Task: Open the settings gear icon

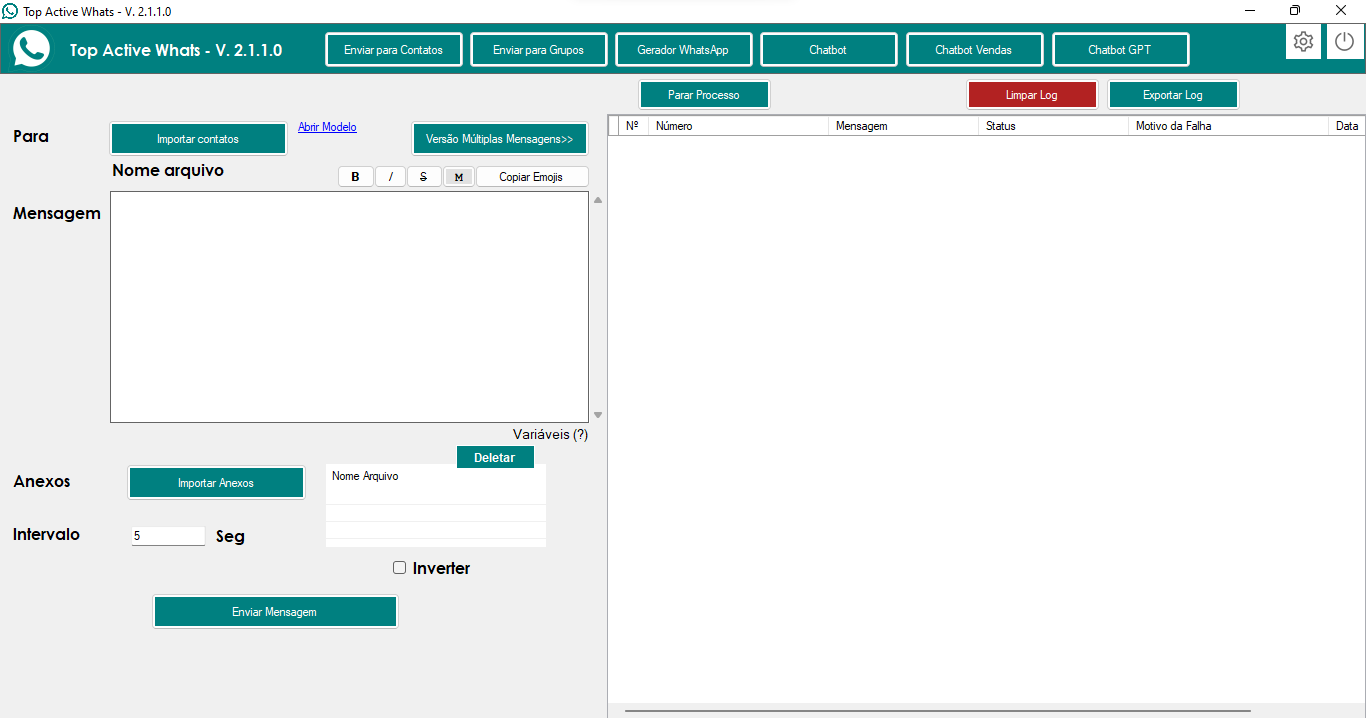Action: click(1303, 42)
